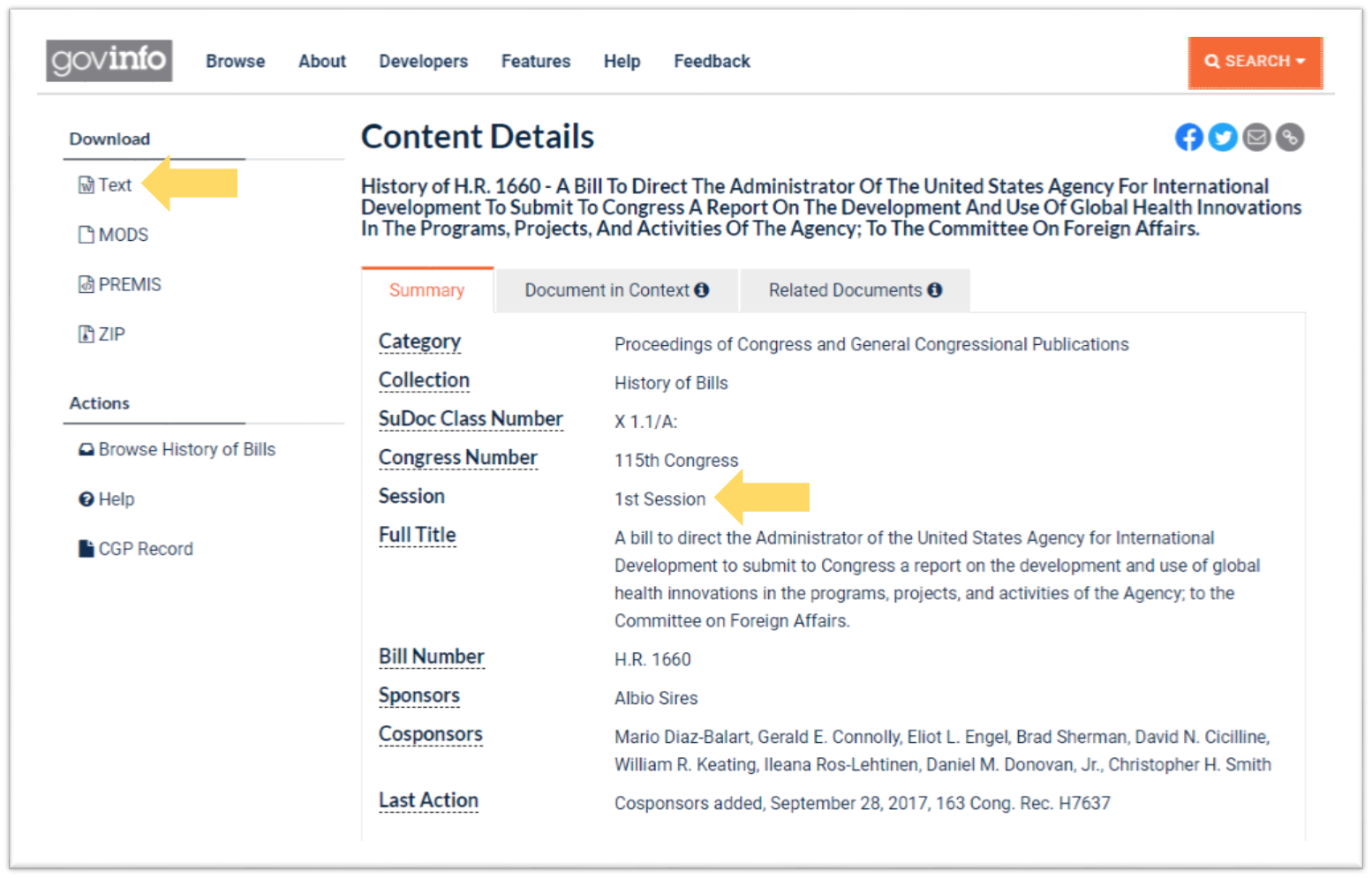Download the MODS metadata file
The image size is (1372, 878).
122,235
